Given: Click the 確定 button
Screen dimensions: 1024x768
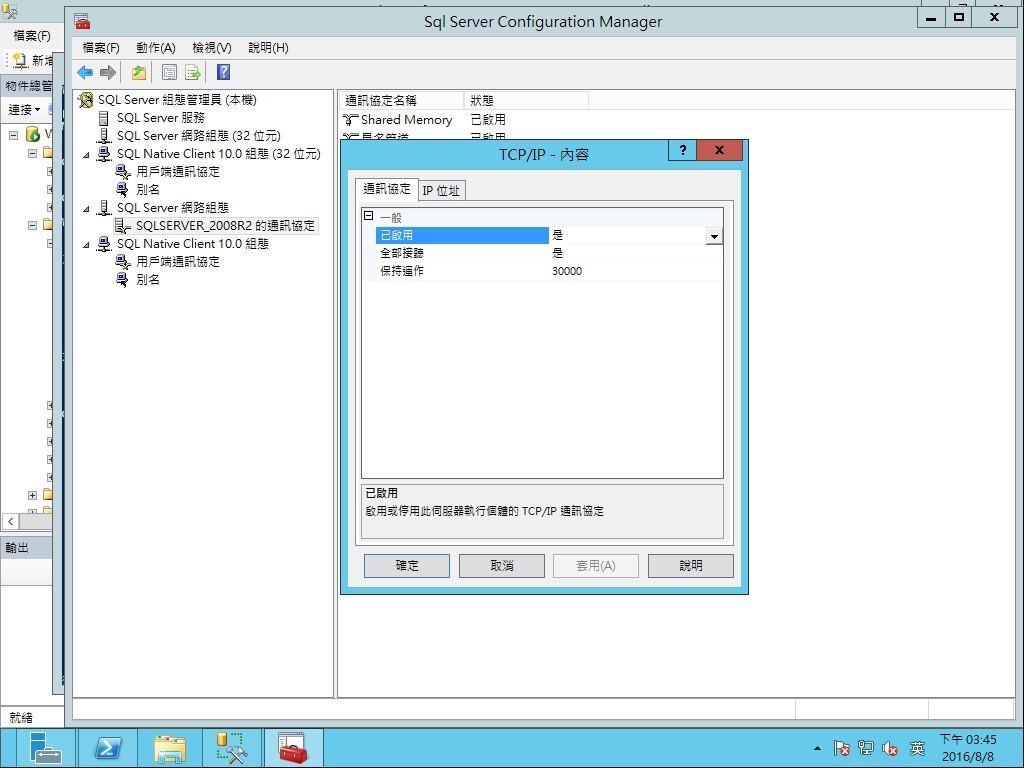Looking at the screenshot, I should coord(407,566).
